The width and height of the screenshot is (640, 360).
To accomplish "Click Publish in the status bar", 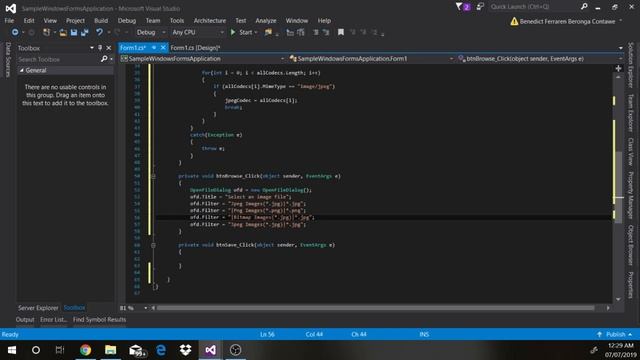I will point(615,334).
